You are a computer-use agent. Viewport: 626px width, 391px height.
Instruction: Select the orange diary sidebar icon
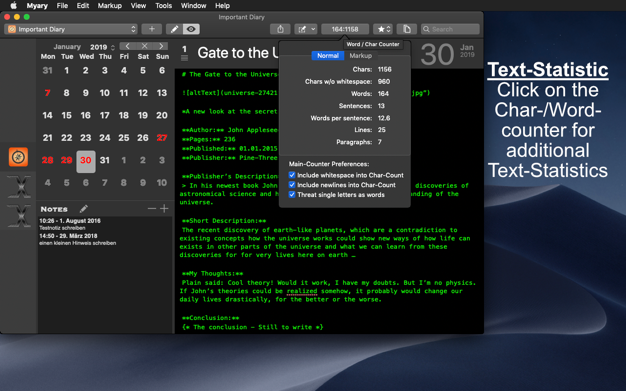(x=18, y=157)
